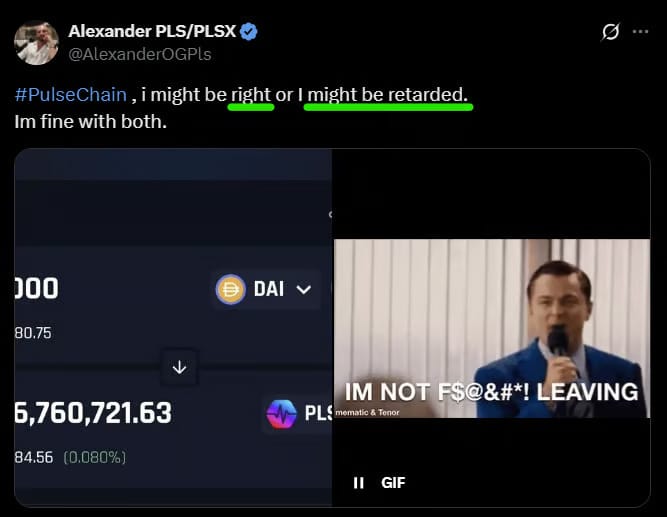Click the blue verified badge
The width and height of the screenshot is (667, 517).
249,31
